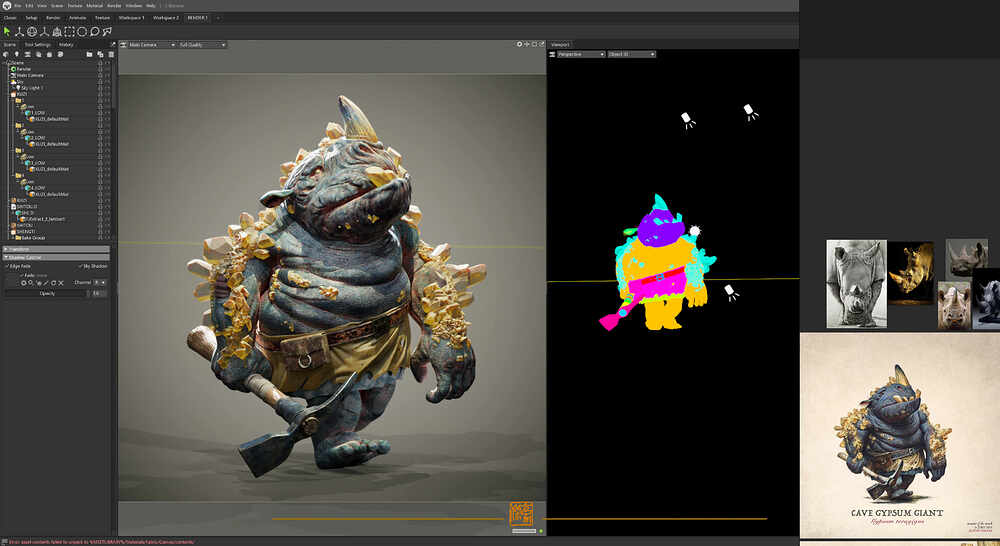Collapse the Shadow Catcher section

tap(56, 257)
